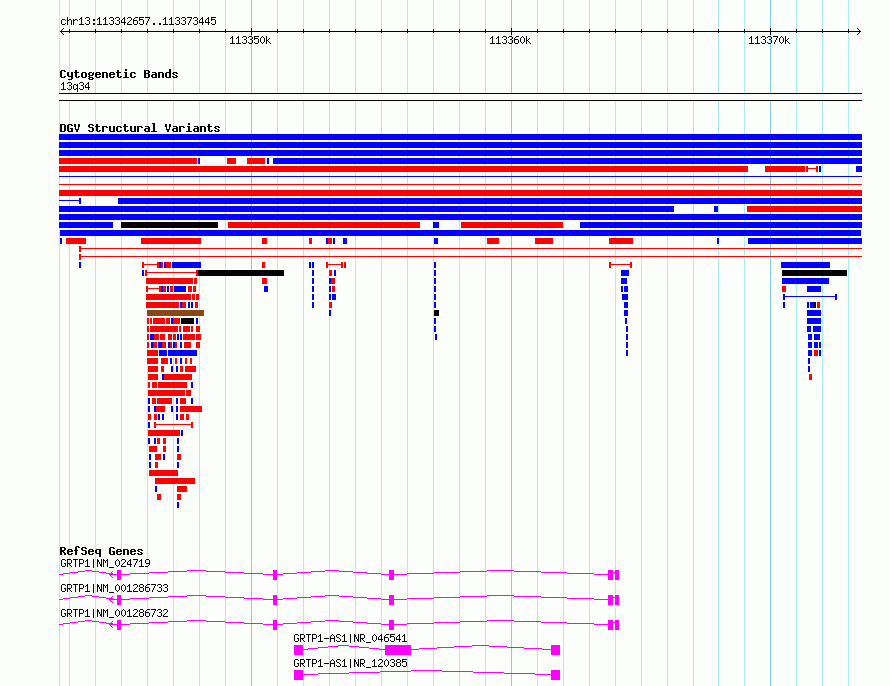Click the left arrow of the ruler

click(x=62, y=32)
